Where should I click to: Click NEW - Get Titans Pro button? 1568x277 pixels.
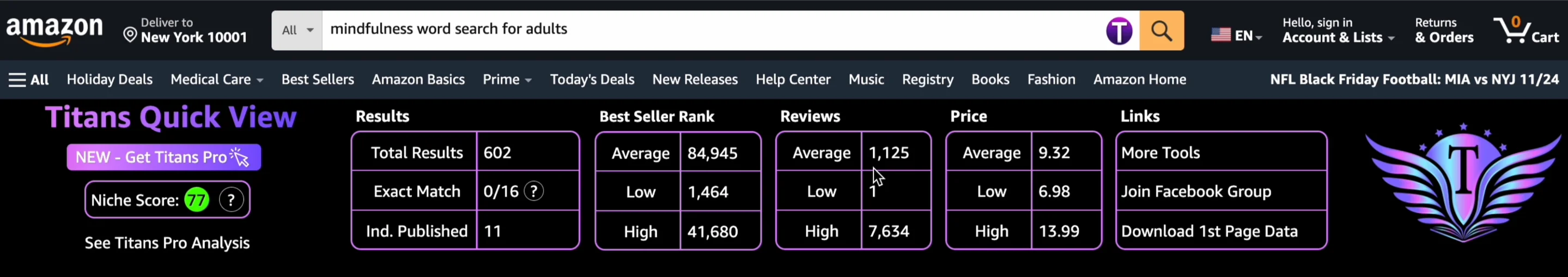[x=164, y=157]
